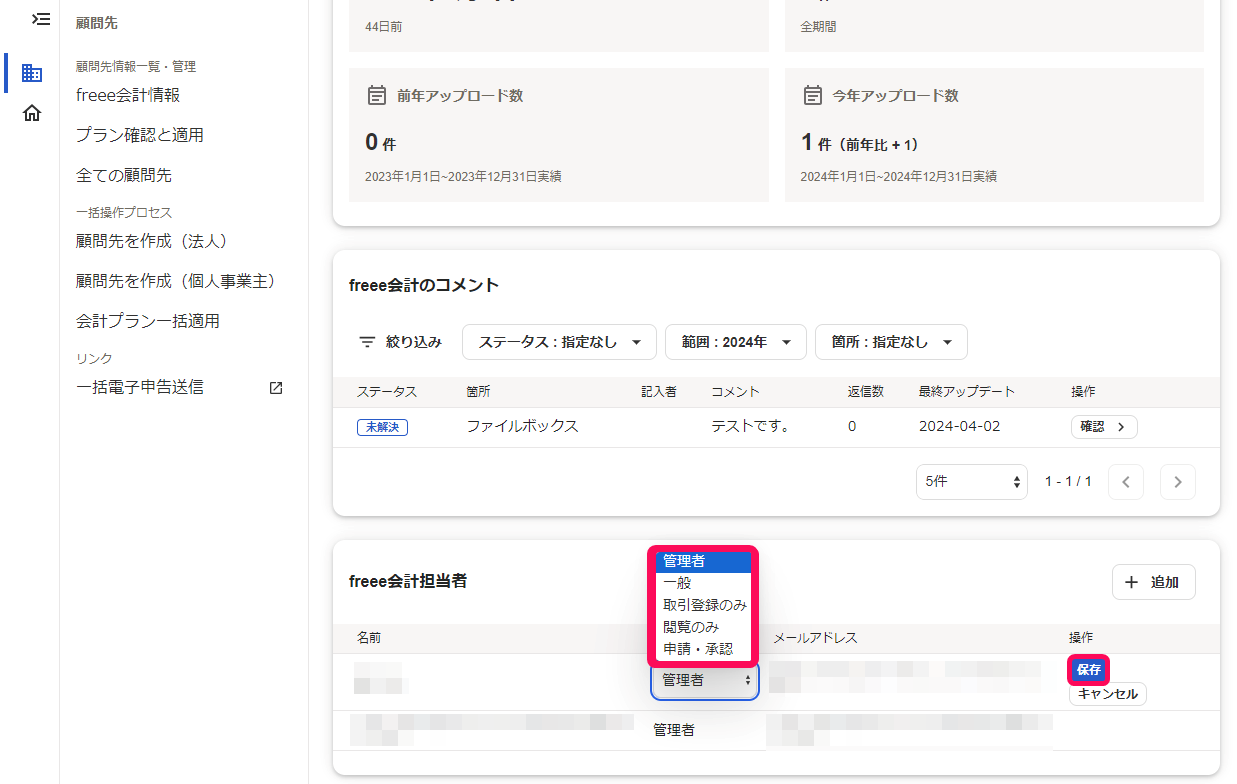This screenshot has height=784, width=1237.
Task: Change the 5件 rows-per-page selector
Action: pyautogui.click(x=972, y=482)
